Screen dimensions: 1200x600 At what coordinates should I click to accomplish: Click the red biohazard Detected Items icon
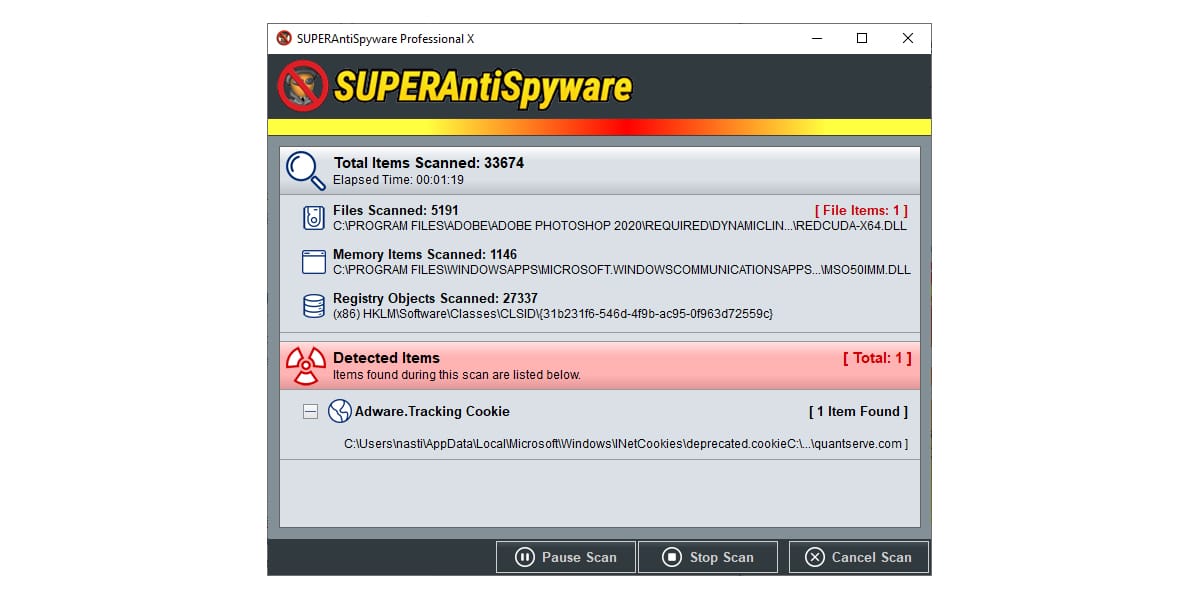(x=306, y=365)
